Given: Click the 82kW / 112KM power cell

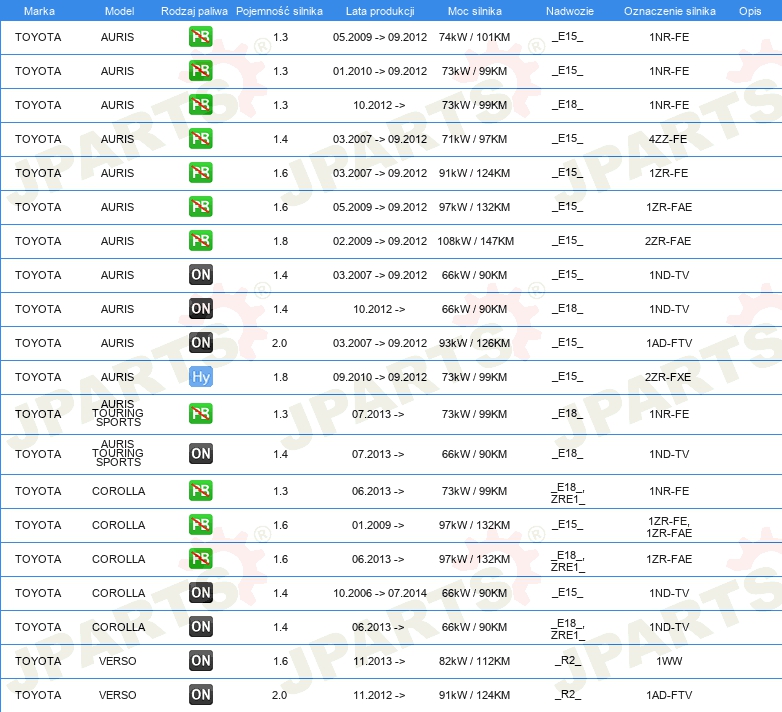Looking at the screenshot, I should coord(474,661).
